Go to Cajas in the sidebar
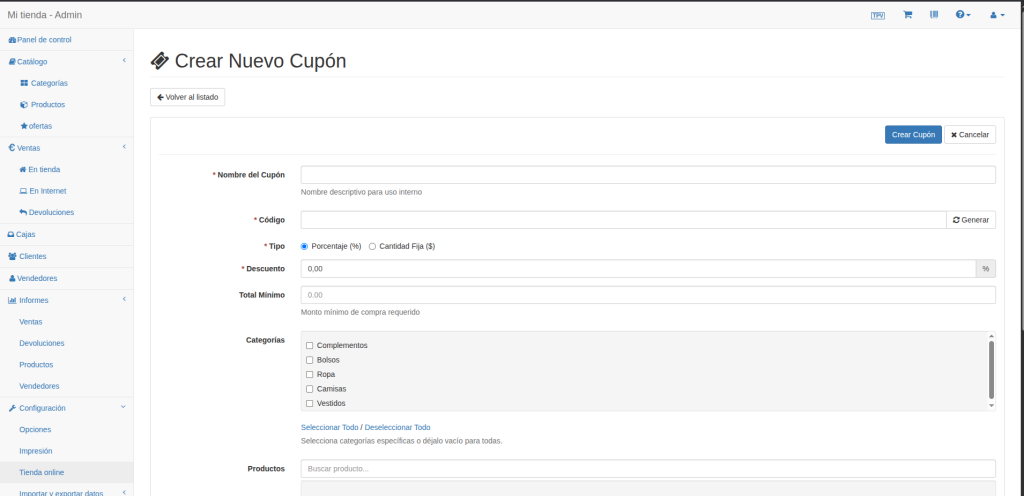 (x=26, y=234)
